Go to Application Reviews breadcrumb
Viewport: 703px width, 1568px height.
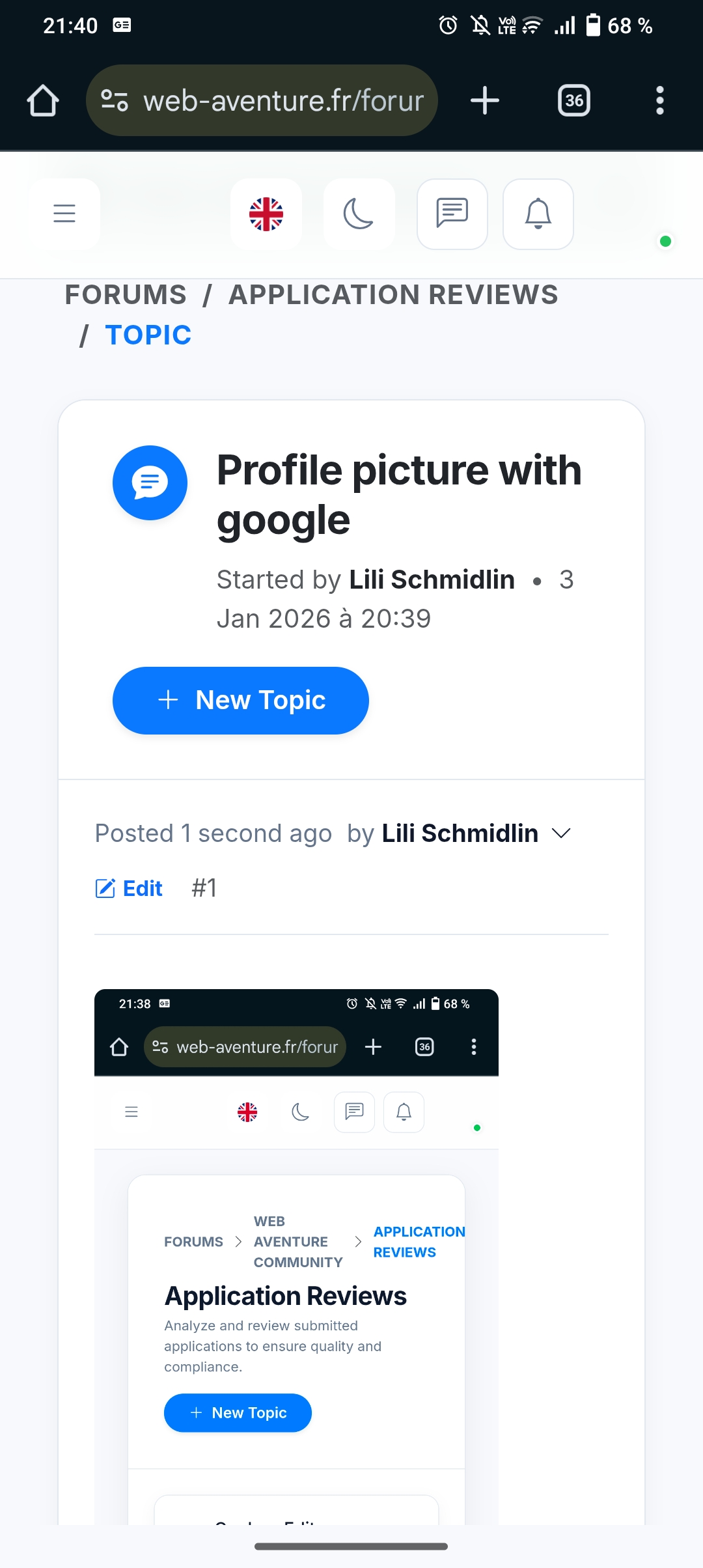tap(393, 295)
